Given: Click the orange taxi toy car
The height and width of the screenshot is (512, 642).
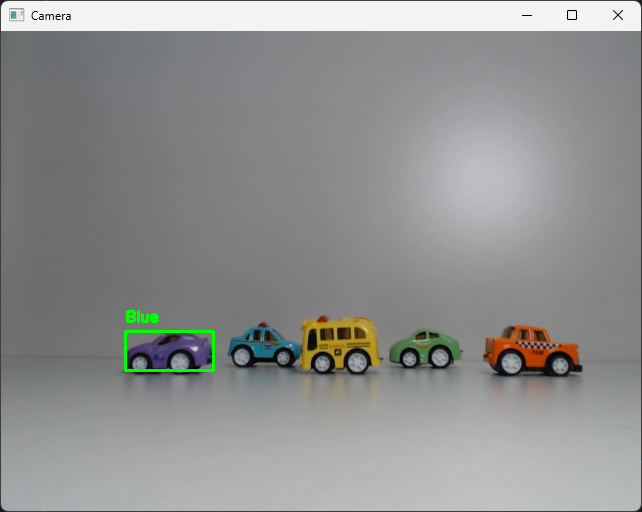Looking at the screenshot, I should pos(533,351).
